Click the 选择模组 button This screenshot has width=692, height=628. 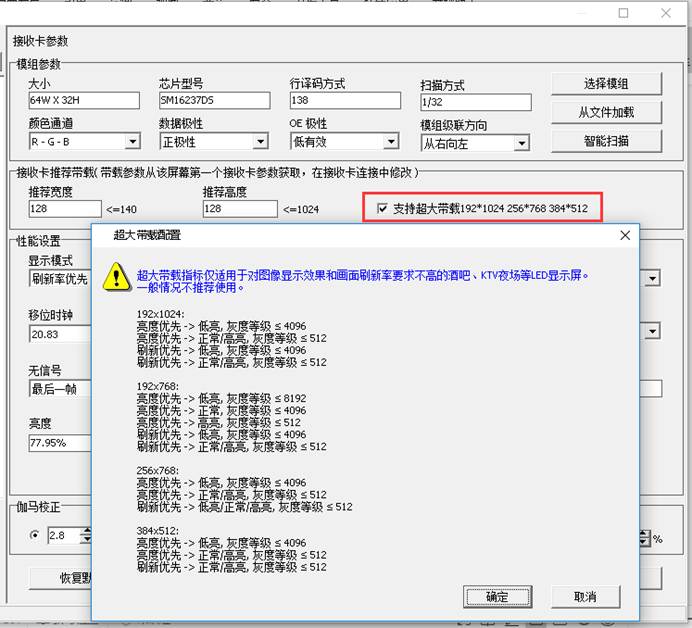[x=606, y=83]
